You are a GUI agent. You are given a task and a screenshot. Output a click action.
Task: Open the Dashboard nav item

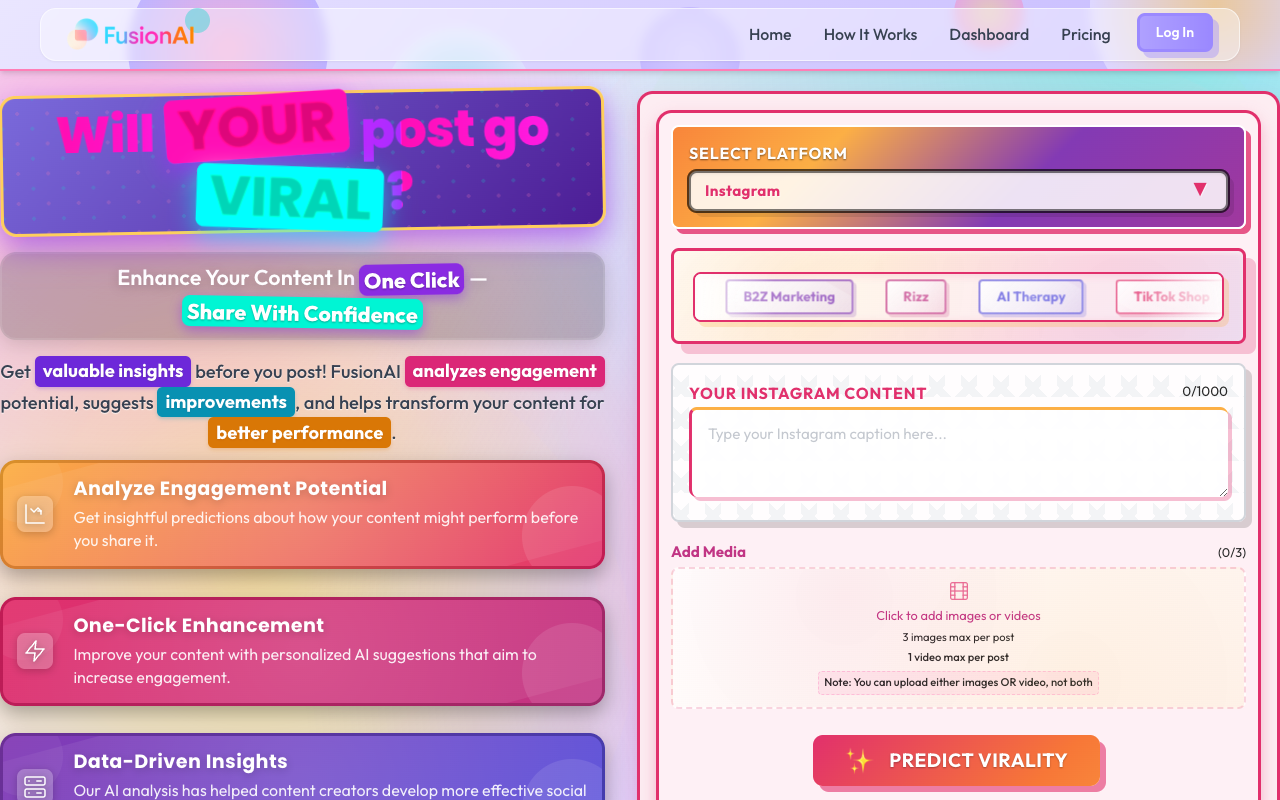pyautogui.click(x=989, y=34)
